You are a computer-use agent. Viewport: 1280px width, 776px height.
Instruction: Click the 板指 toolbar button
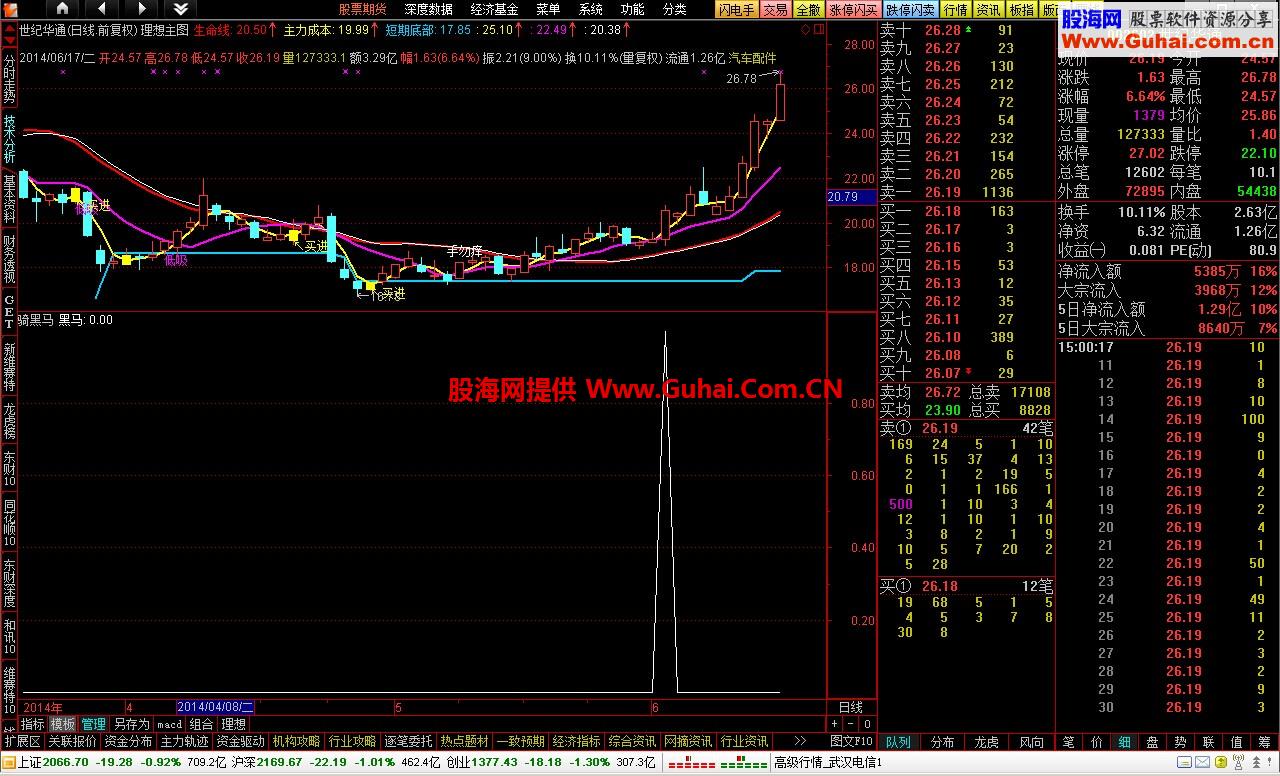pos(1021,9)
